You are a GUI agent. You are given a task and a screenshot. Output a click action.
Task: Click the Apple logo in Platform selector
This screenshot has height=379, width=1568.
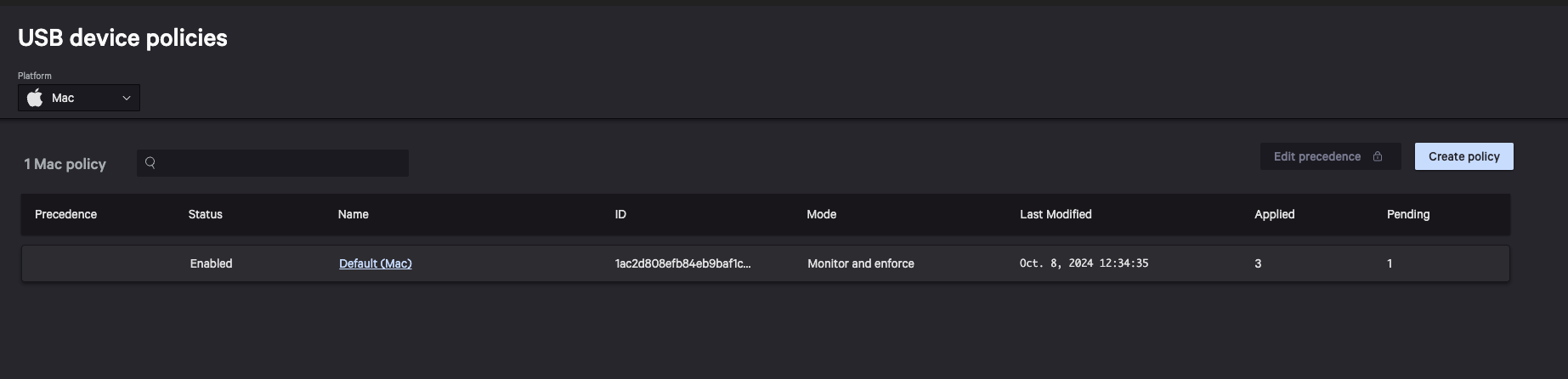pyautogui.click(x=35, y=98)
